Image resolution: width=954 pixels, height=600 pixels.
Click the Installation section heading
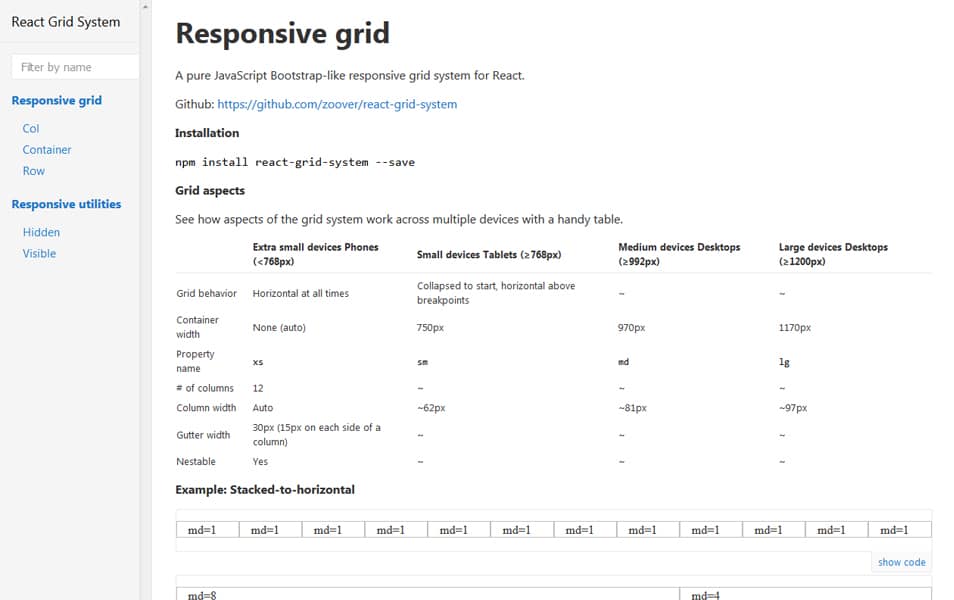coord(207,132)
